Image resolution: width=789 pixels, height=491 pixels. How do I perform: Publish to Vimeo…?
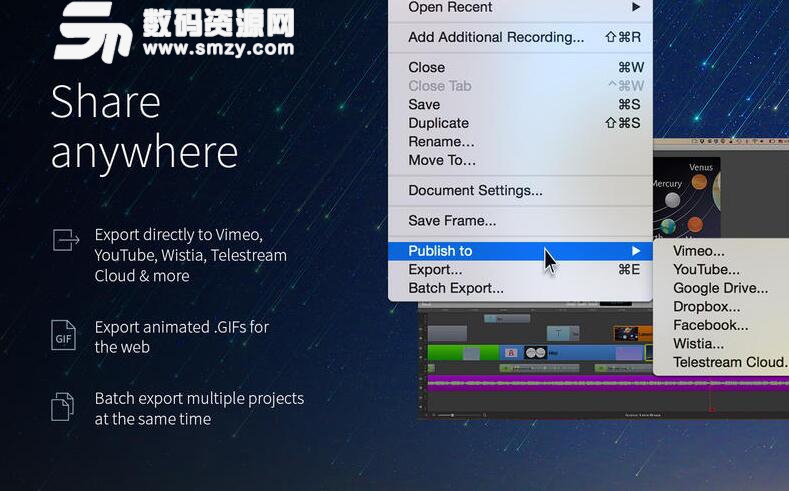(699, 251)
